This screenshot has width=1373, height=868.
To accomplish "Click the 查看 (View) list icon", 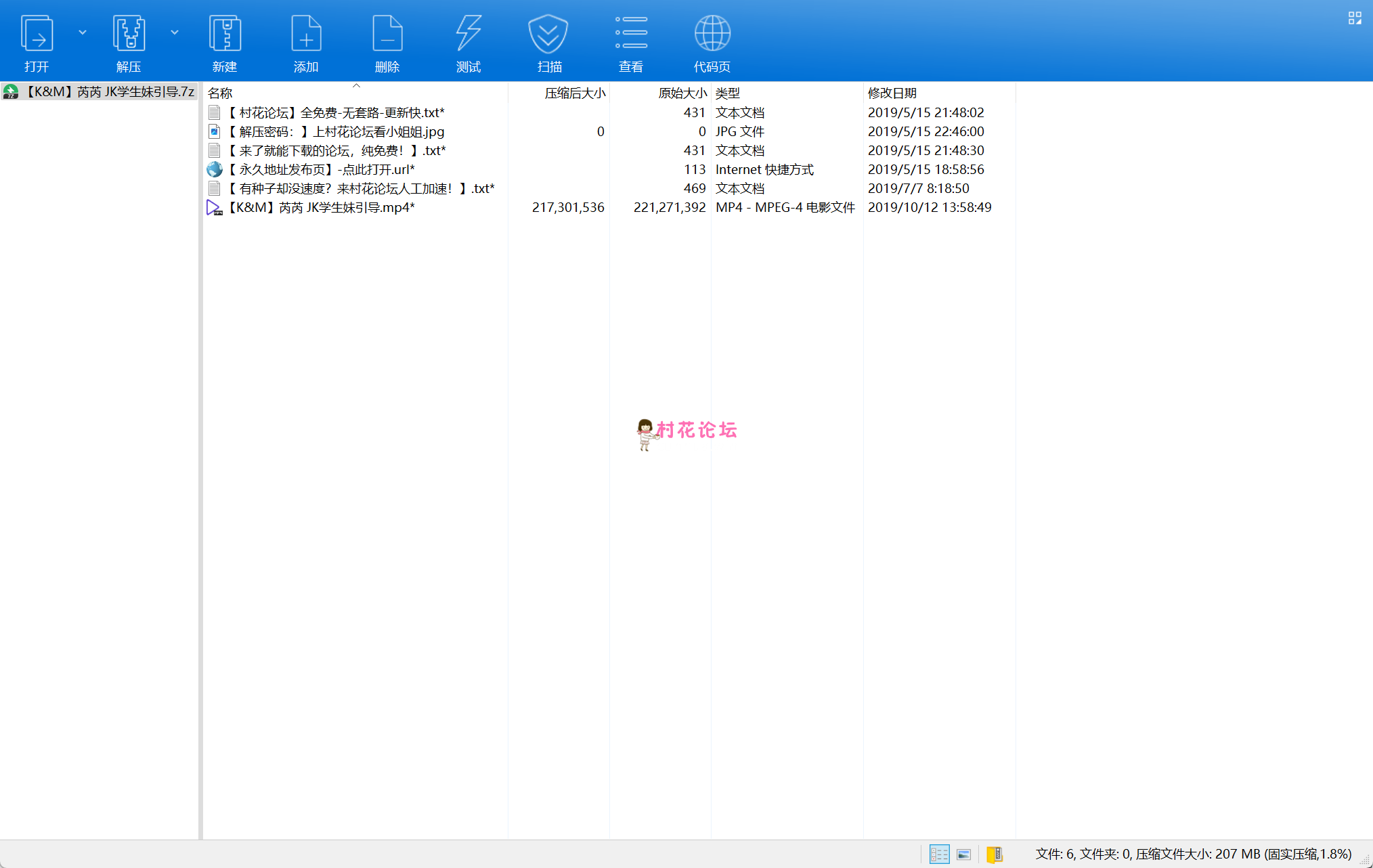I will click(631, 34).
